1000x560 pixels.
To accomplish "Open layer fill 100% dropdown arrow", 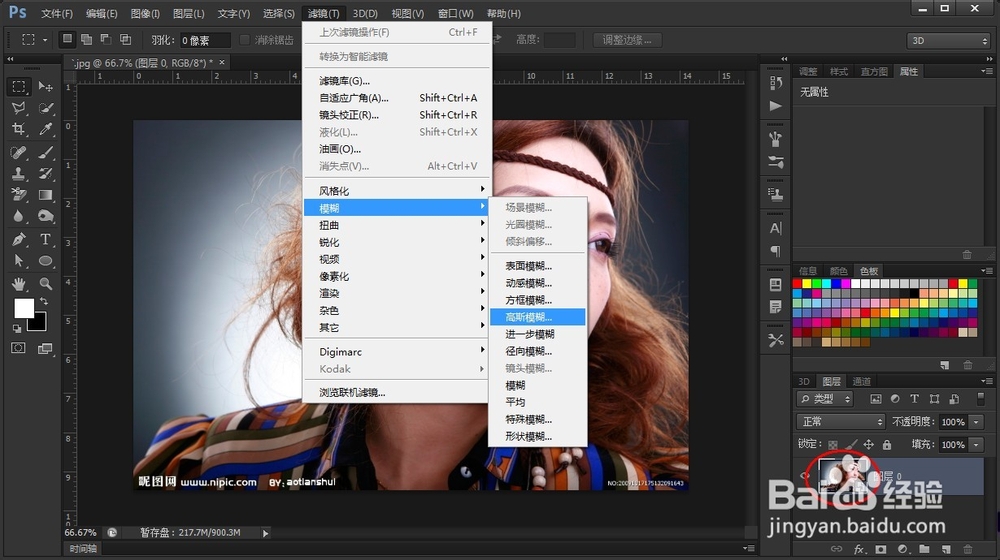I will (976, 445).
